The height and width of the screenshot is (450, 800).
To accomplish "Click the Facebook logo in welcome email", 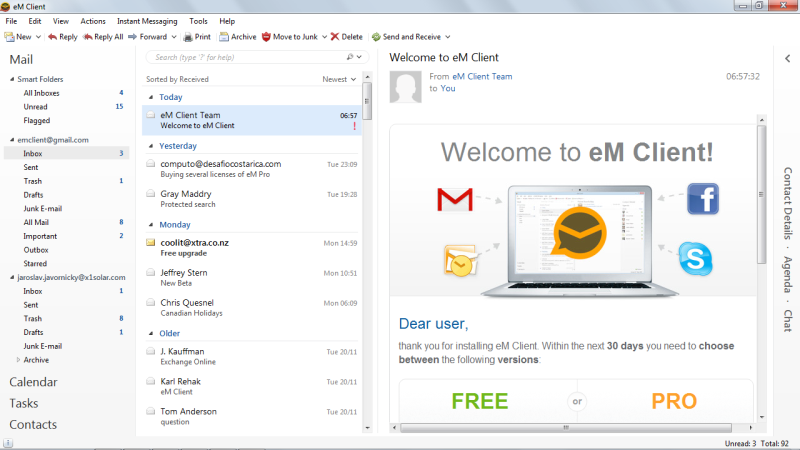I will (703, 198).
